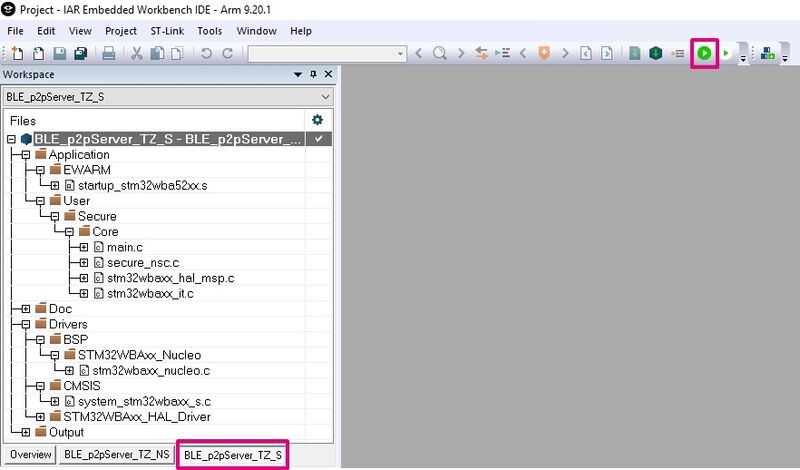
Task: Click the Save All toolbar icon
Action: pos(81,53)
